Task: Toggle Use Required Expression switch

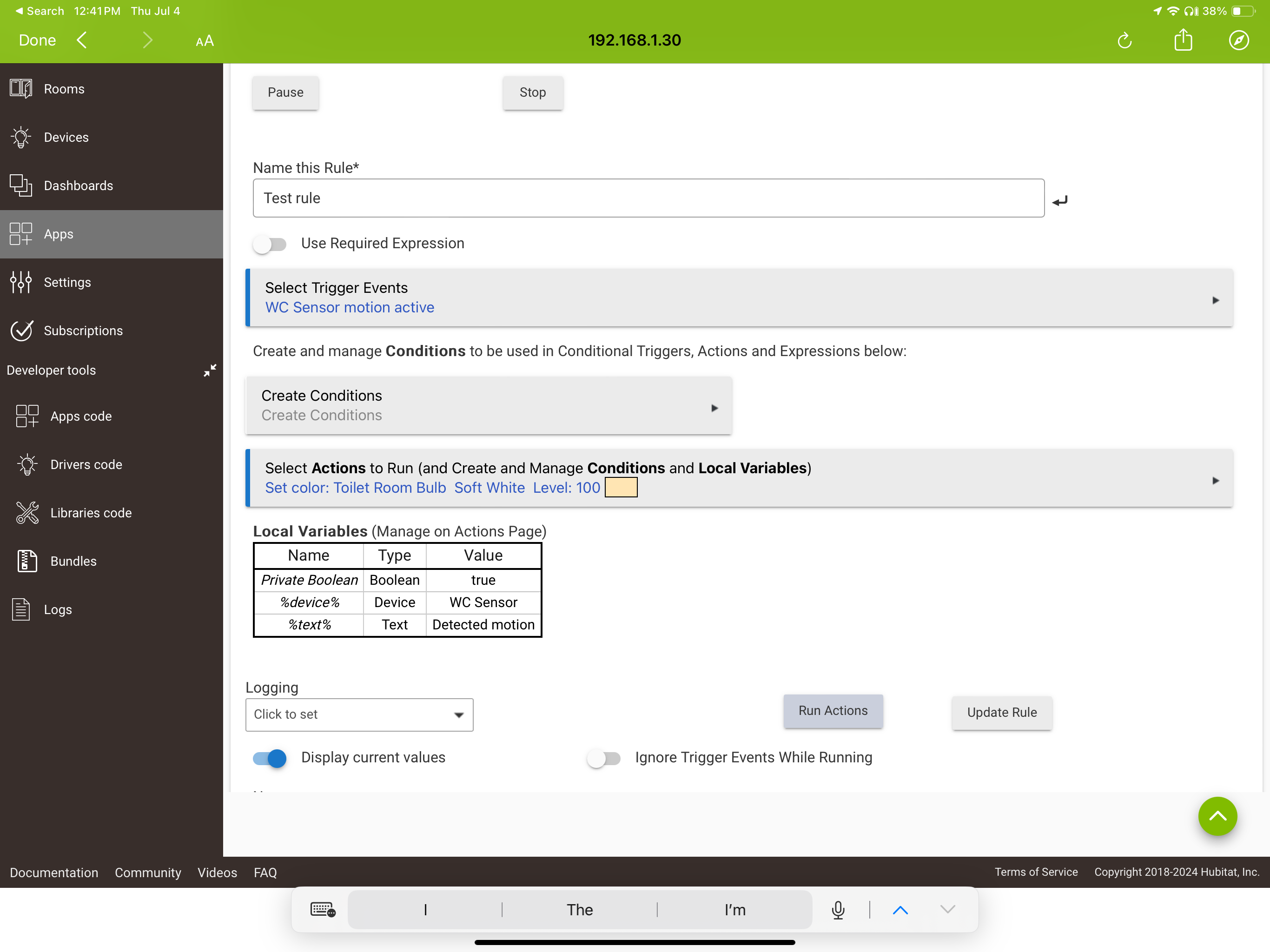Action: point(269,244)
